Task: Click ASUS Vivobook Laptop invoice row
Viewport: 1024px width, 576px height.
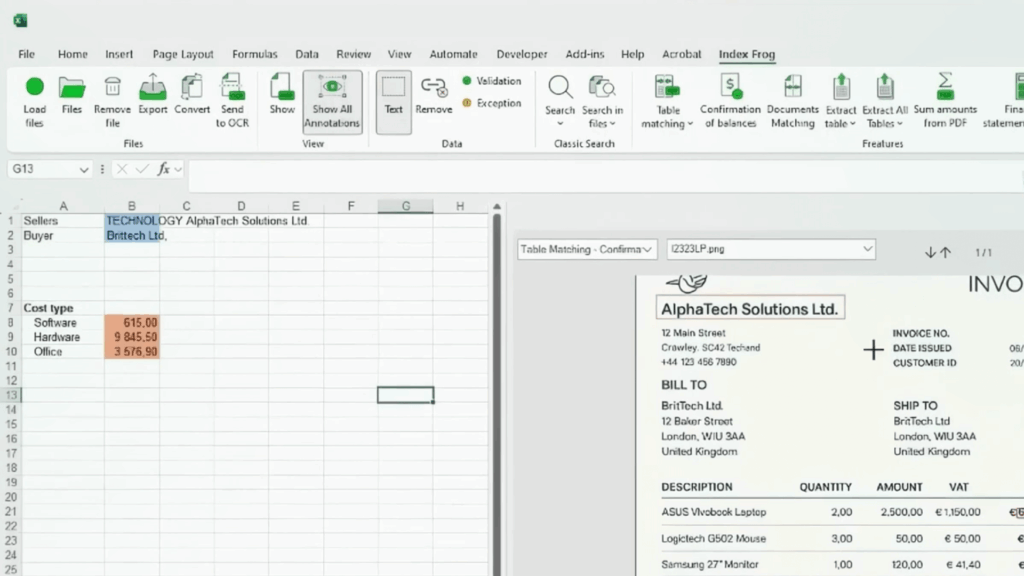Action: 842,513
